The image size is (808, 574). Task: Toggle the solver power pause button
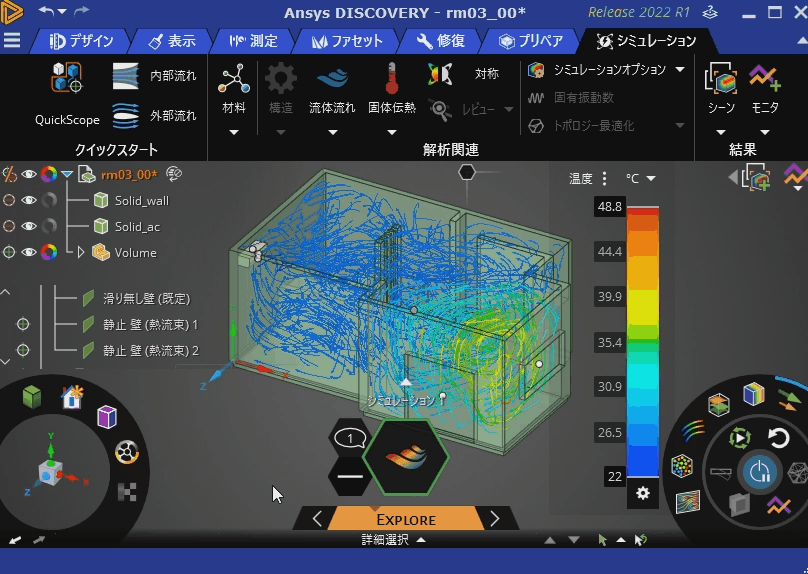tap(760, 472)
